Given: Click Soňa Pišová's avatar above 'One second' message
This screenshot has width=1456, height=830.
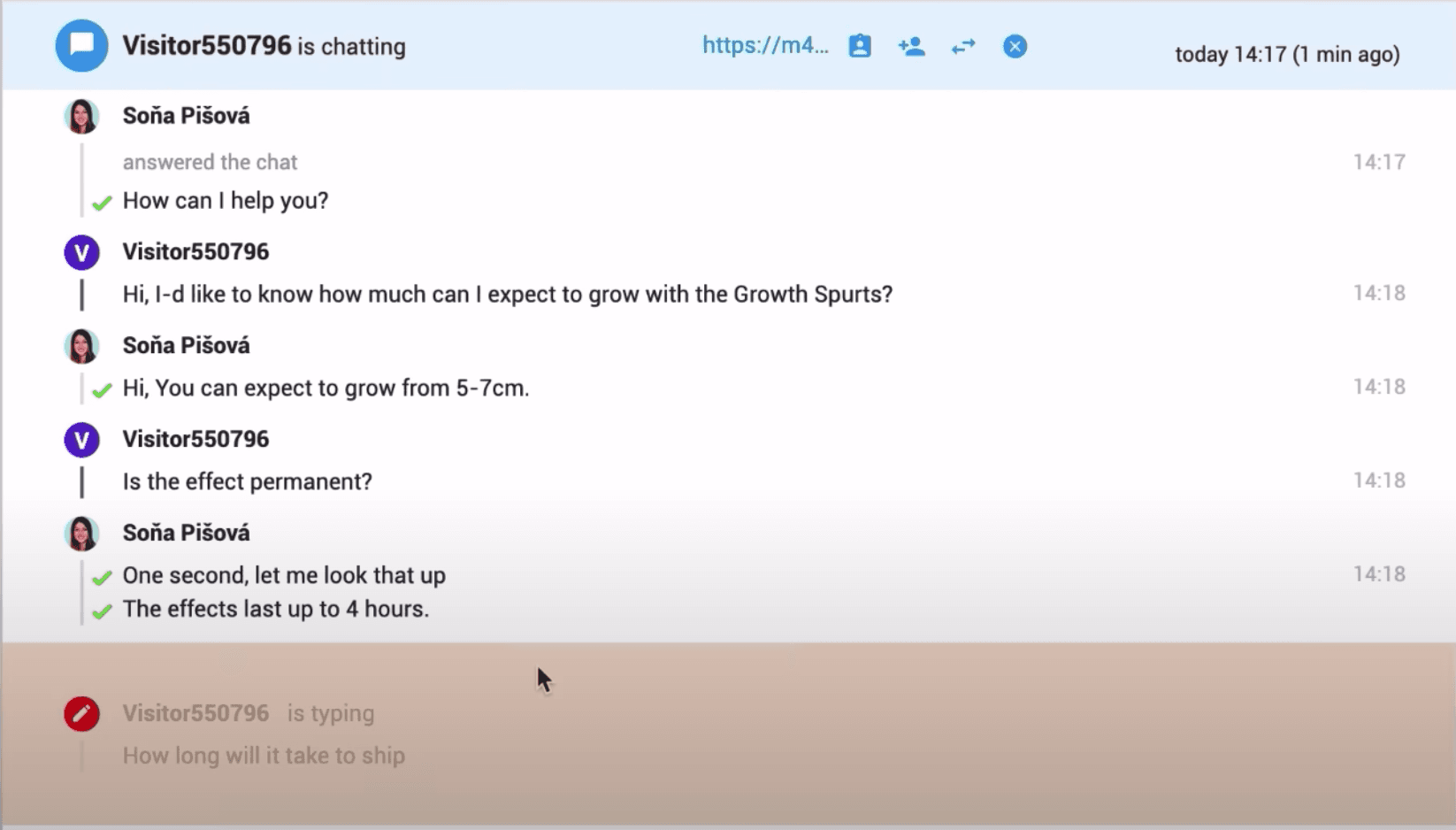Looking at the screenshot, I should click(81, 534).
